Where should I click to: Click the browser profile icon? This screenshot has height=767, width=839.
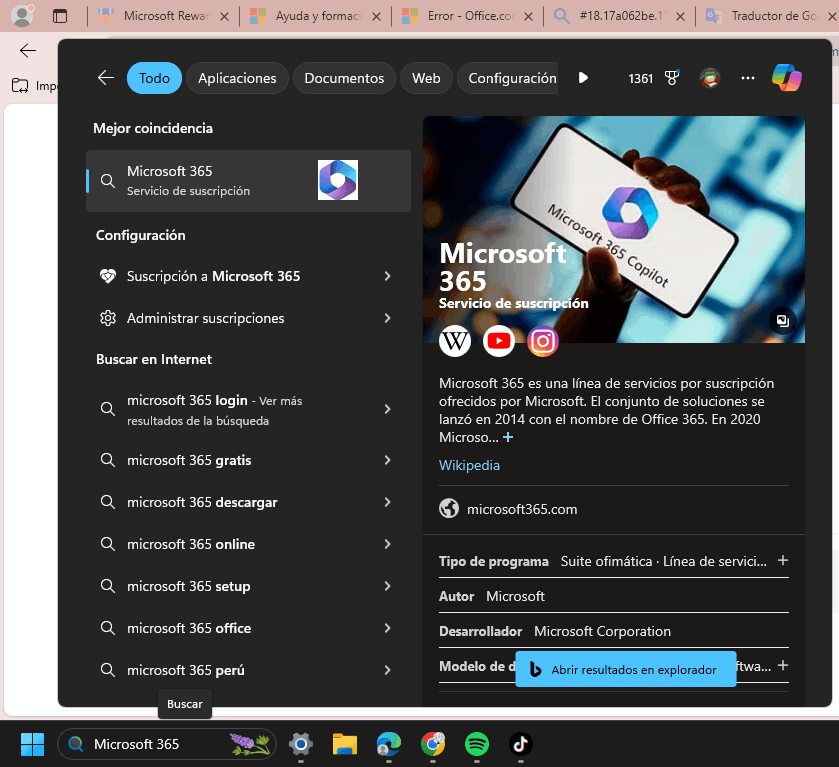pyautogui.click(x=22, y=16)
